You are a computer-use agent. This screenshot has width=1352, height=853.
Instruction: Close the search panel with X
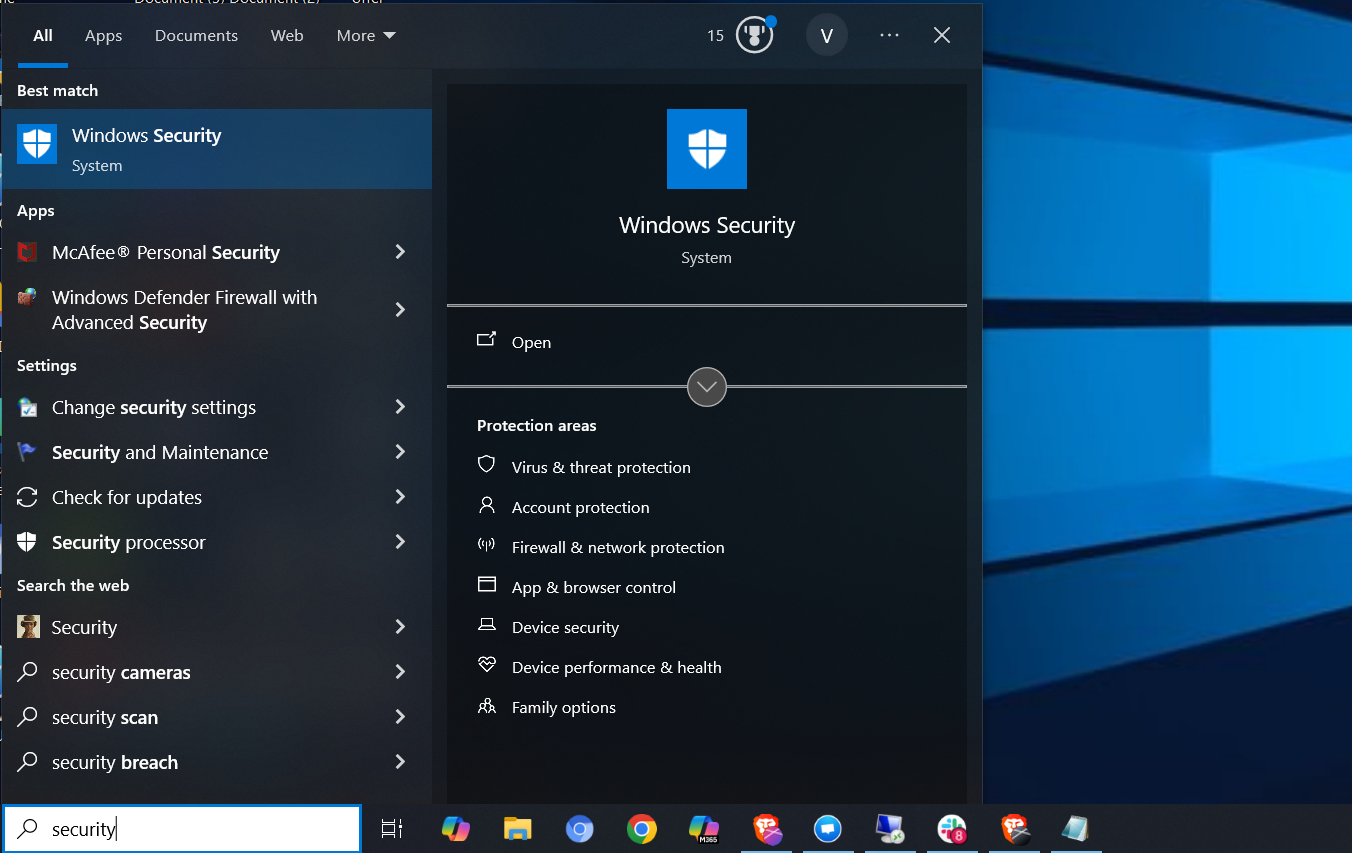[942, 35]
